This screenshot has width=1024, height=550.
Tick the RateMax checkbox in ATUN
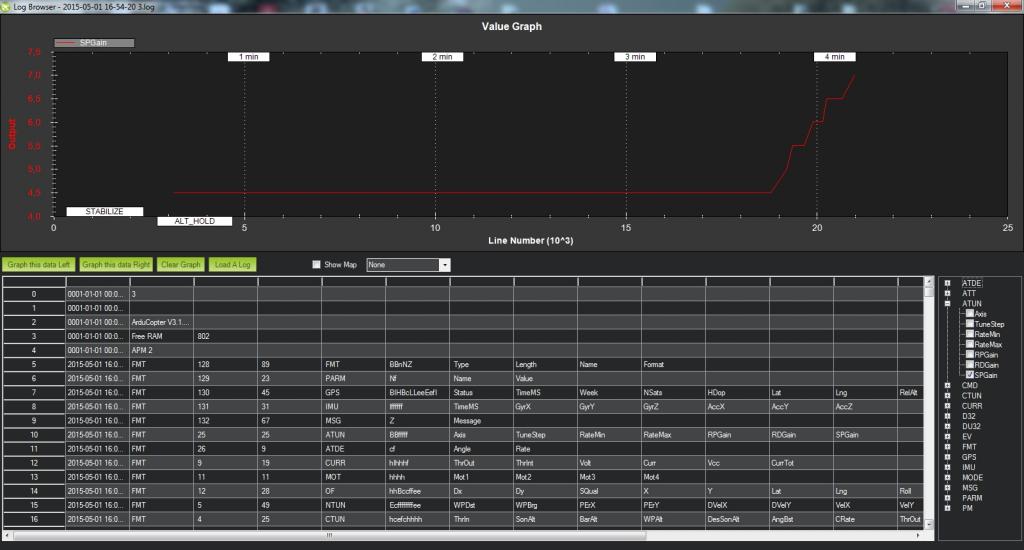tap(969, 344)
